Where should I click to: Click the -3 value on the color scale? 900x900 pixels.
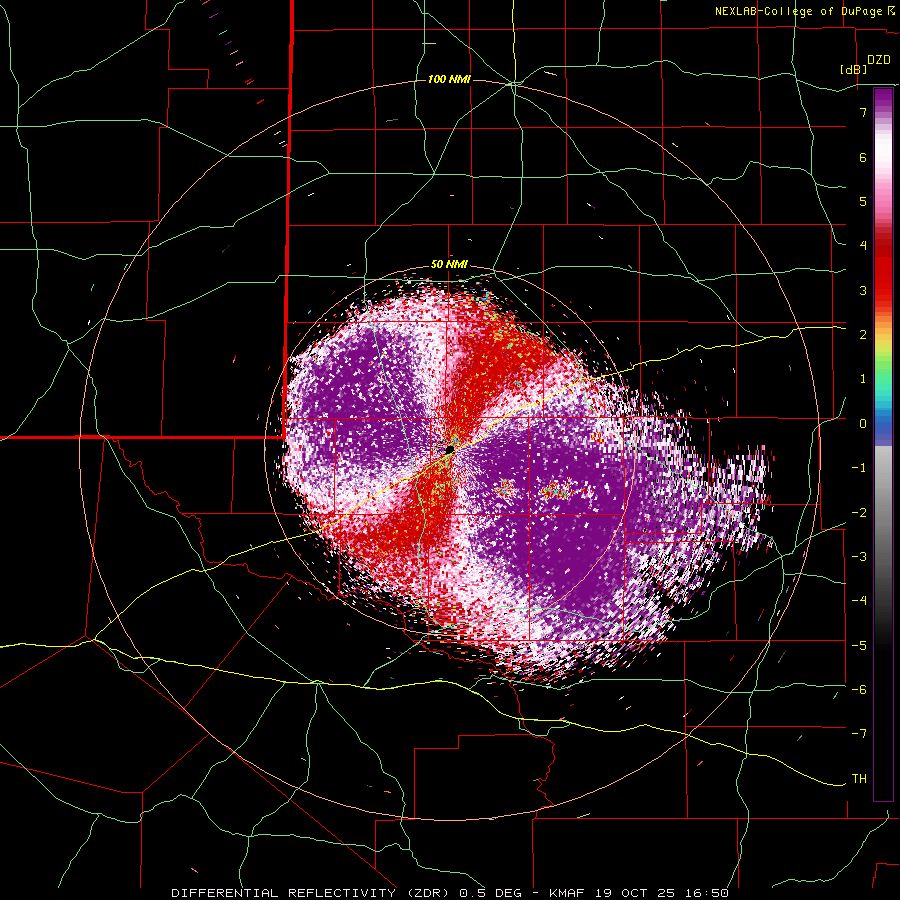pyautogui.click(x=859, y=557)
